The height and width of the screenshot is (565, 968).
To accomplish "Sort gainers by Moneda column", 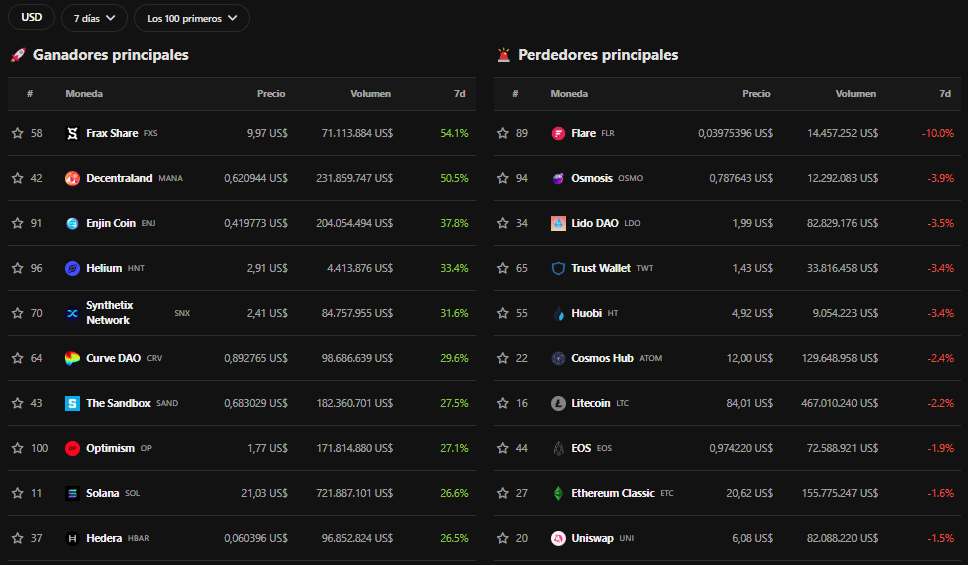I will (84, 94).
